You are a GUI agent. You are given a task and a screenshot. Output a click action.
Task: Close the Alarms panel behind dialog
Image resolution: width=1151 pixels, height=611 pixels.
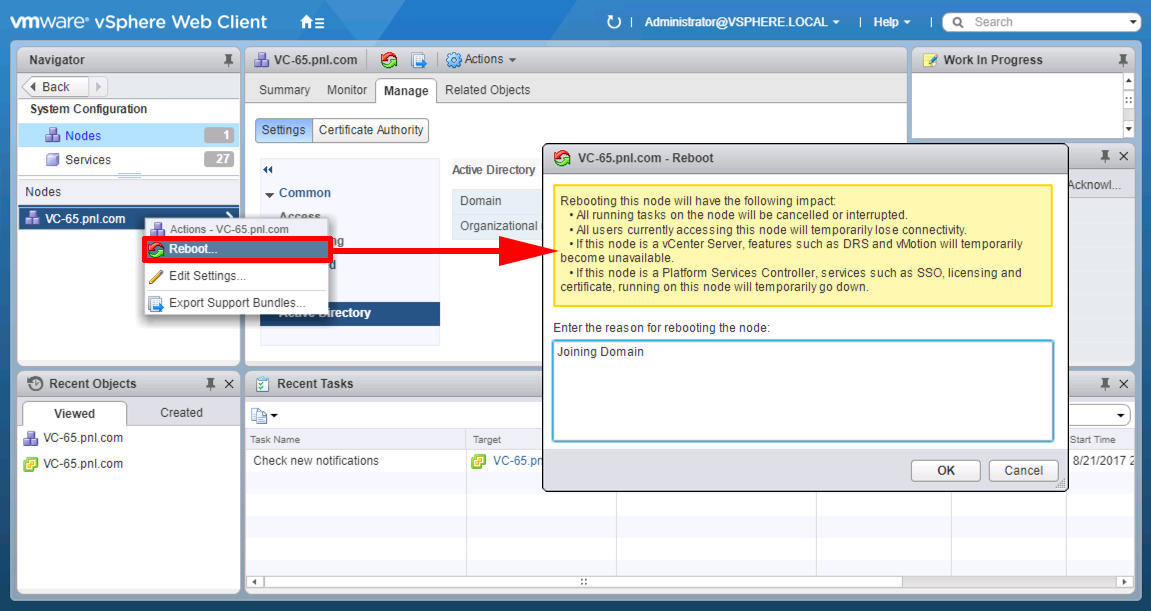(1123, 156)
